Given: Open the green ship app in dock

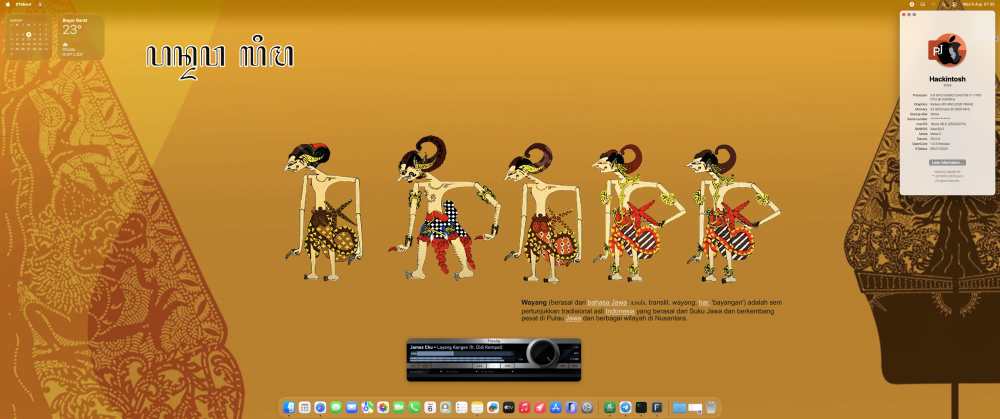Looking at the screenshot, I should [x=610, y=407].
